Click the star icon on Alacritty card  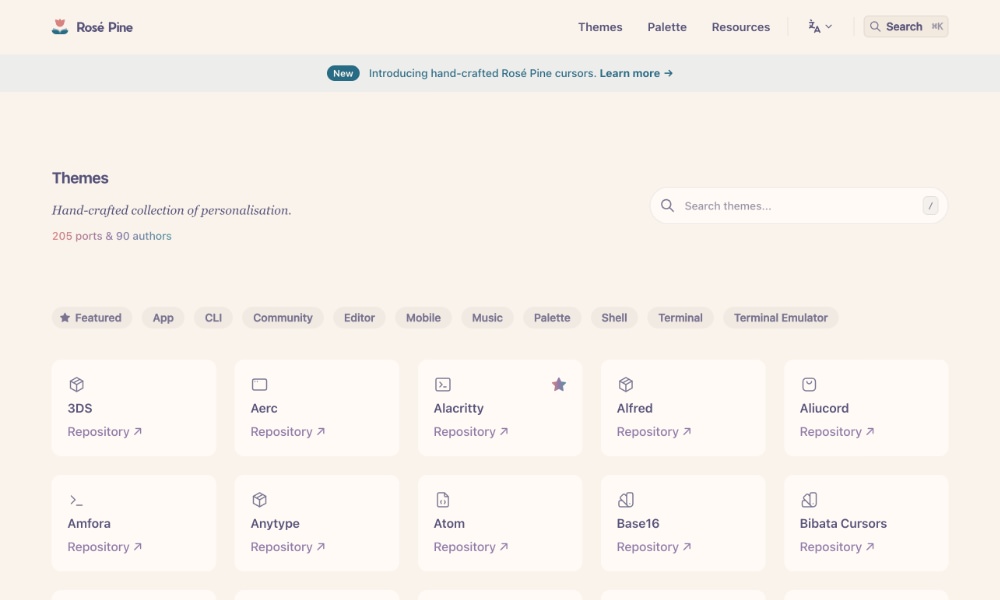click(559, 384)
